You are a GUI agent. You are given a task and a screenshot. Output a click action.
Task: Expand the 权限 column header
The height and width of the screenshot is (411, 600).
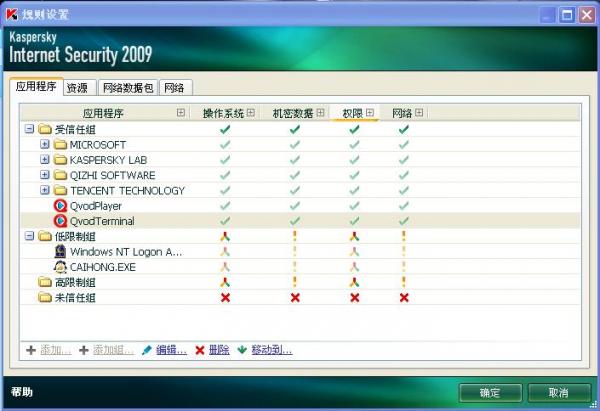tap(370, 113)
